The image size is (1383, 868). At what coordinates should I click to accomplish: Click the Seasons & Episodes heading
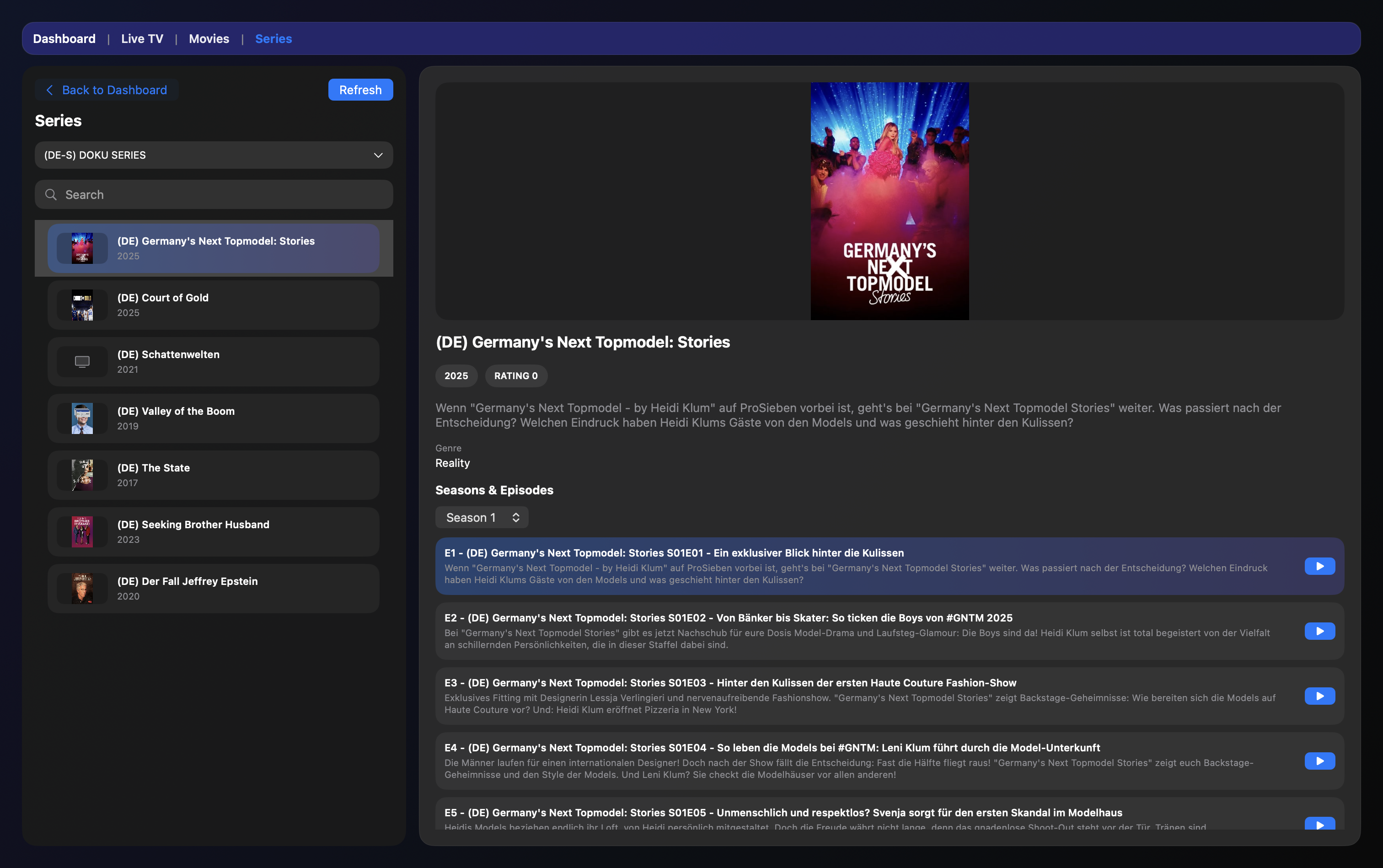494,490
